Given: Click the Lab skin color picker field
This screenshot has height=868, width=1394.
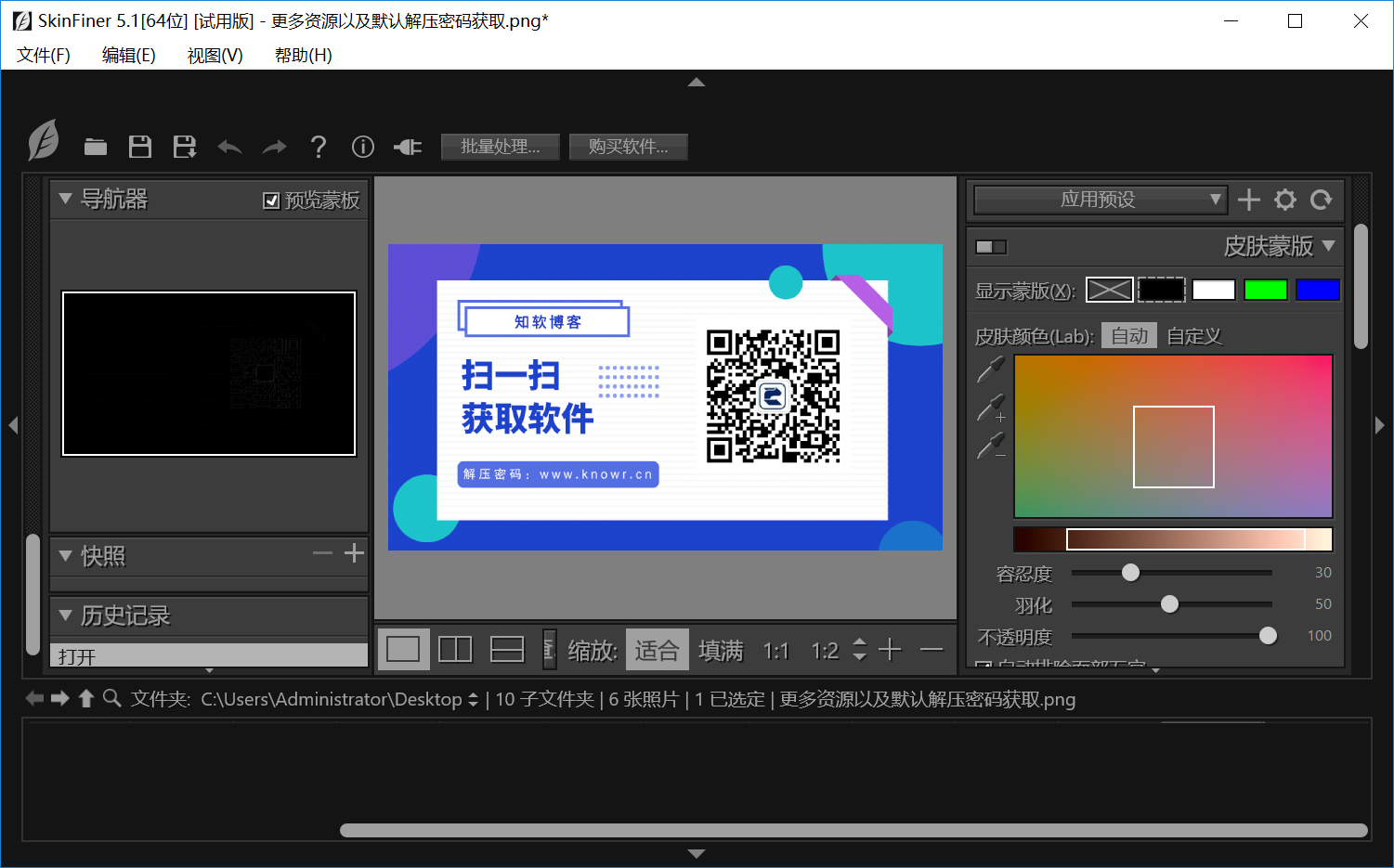Looking at the screenshot, I should point(1174,436).
